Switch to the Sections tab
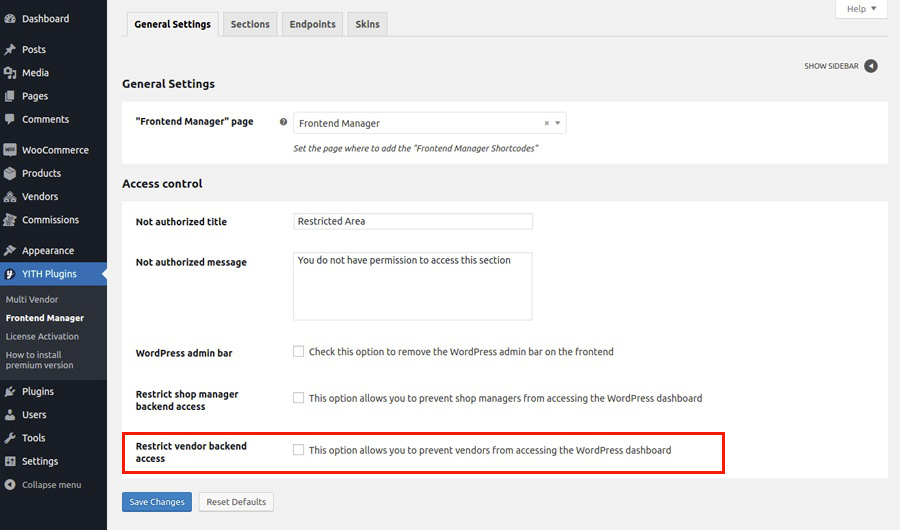This screenshot has width=900, height=530. 250,24
